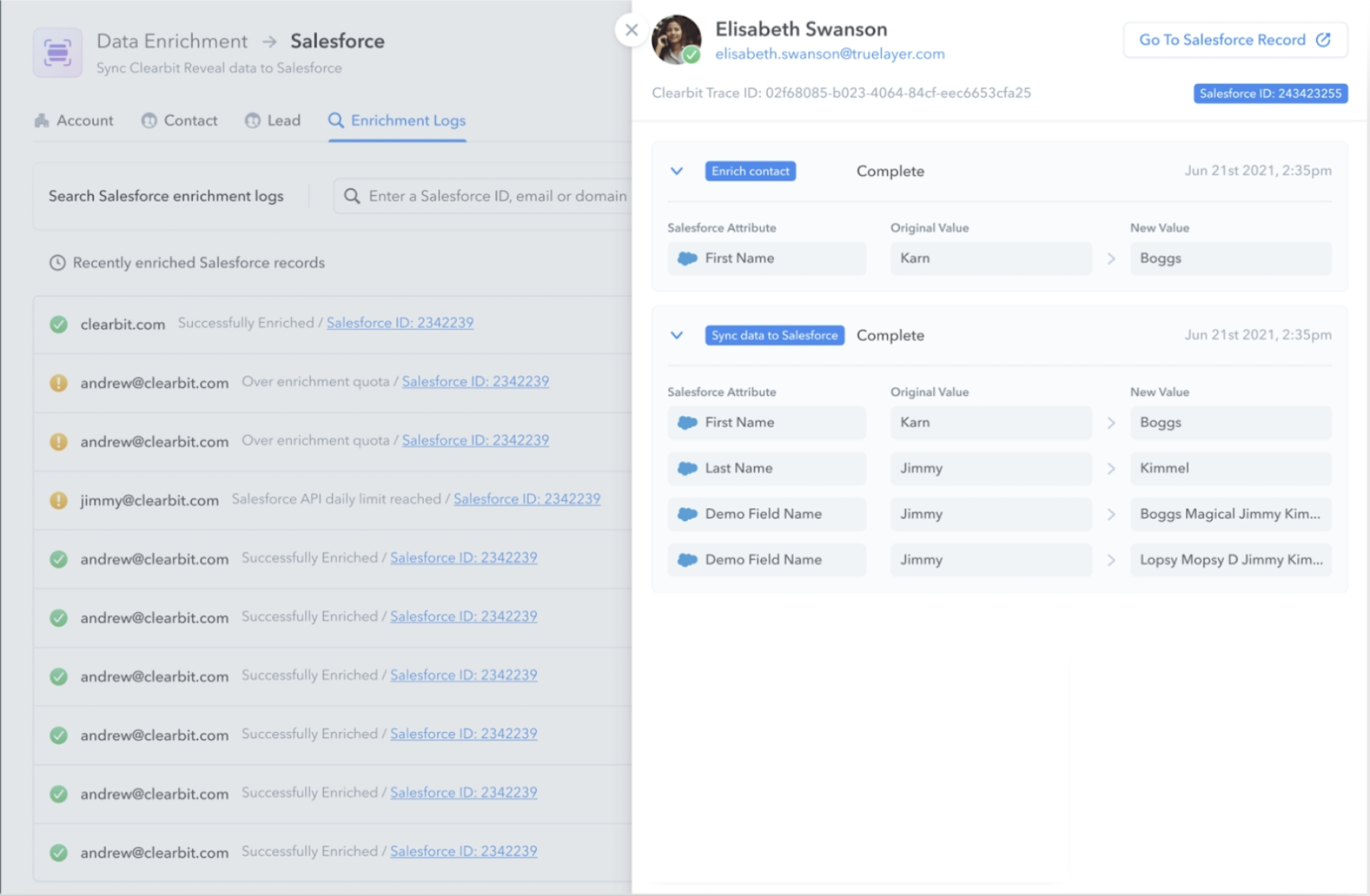Click the Lopsy Mopsy D Jimmy Kim... value
This screenshot has width=1370, height=896.
(1230, 560)
